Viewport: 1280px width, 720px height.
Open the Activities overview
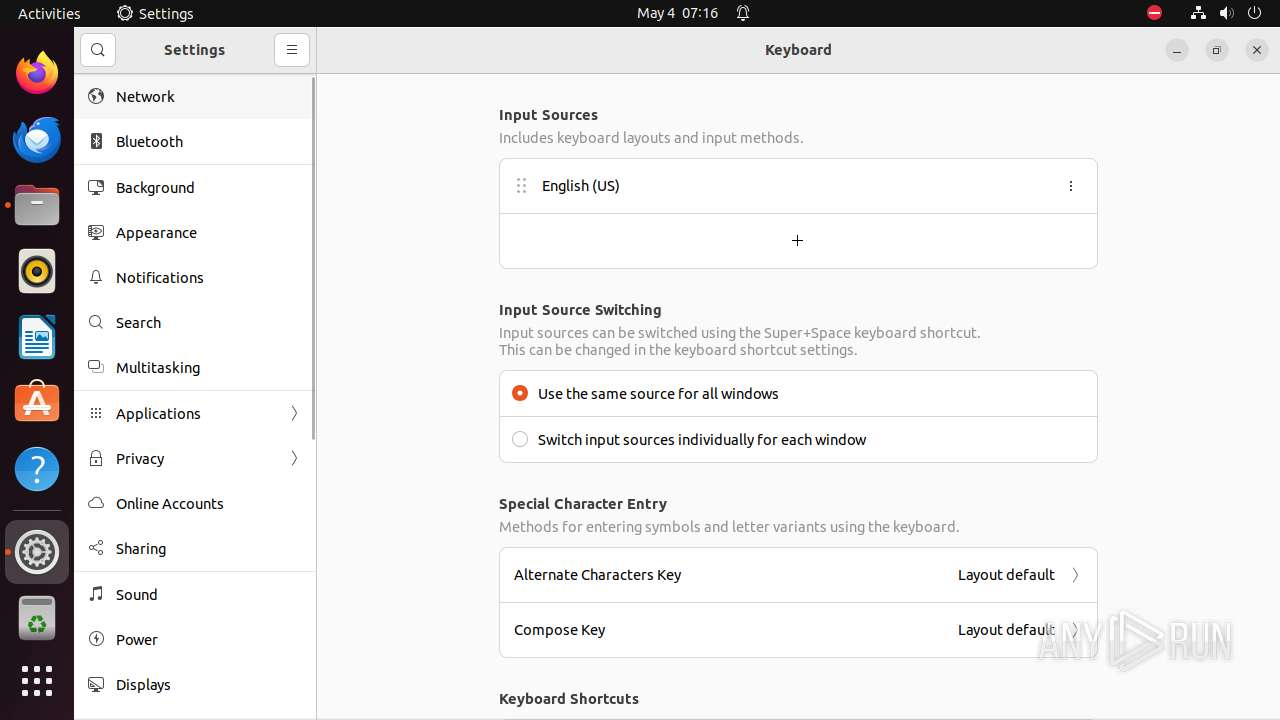point(49,13)
